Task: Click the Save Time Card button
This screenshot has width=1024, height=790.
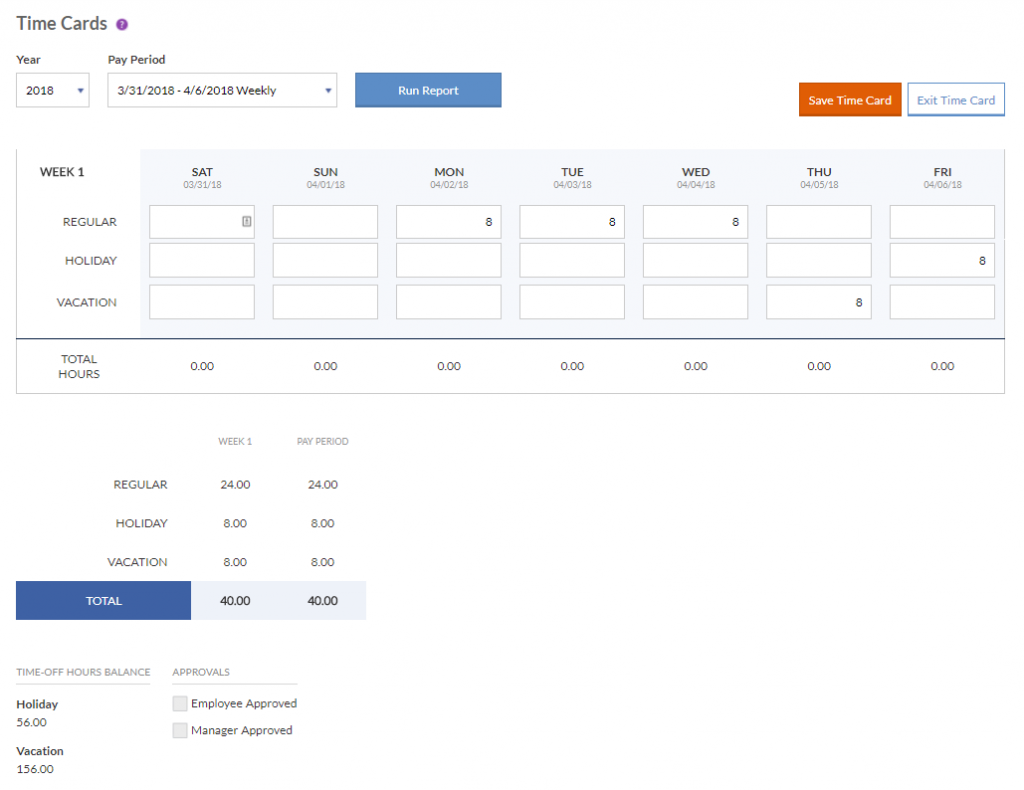Action: 849,100
